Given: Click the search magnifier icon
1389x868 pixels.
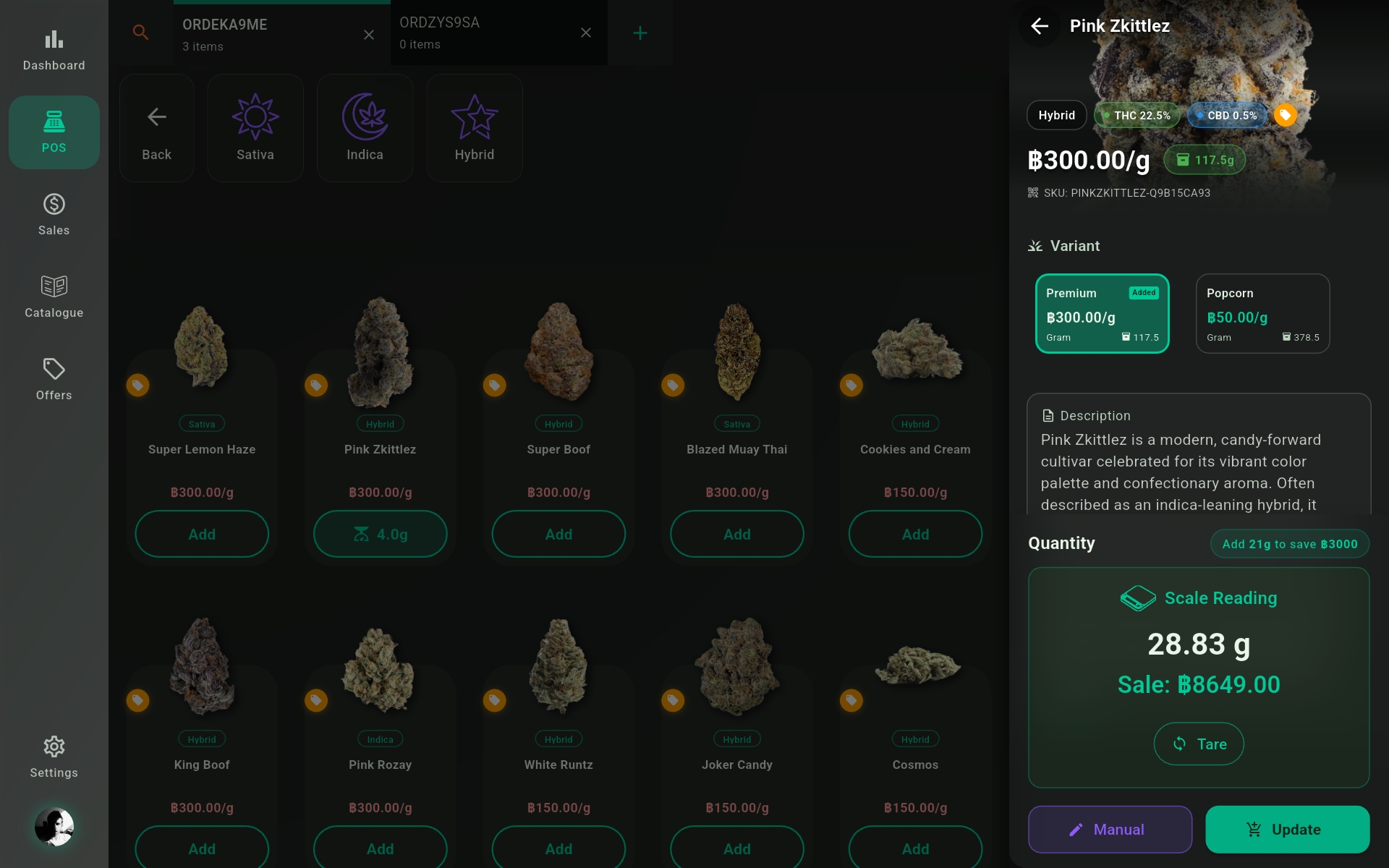Looking at the screenshot, I should [x=141, y=32].
